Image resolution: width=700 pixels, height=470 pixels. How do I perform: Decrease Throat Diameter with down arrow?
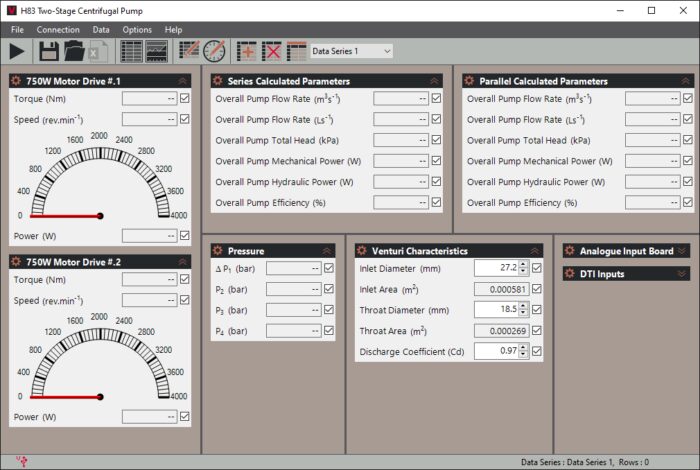pos(523,313)
